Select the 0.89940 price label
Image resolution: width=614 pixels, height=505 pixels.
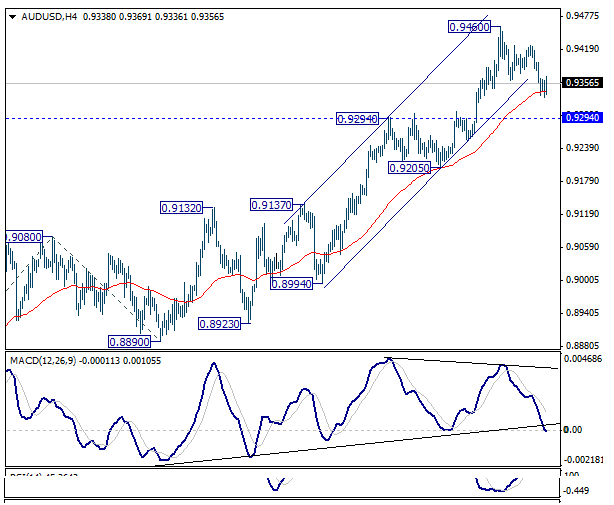[292, 285]
